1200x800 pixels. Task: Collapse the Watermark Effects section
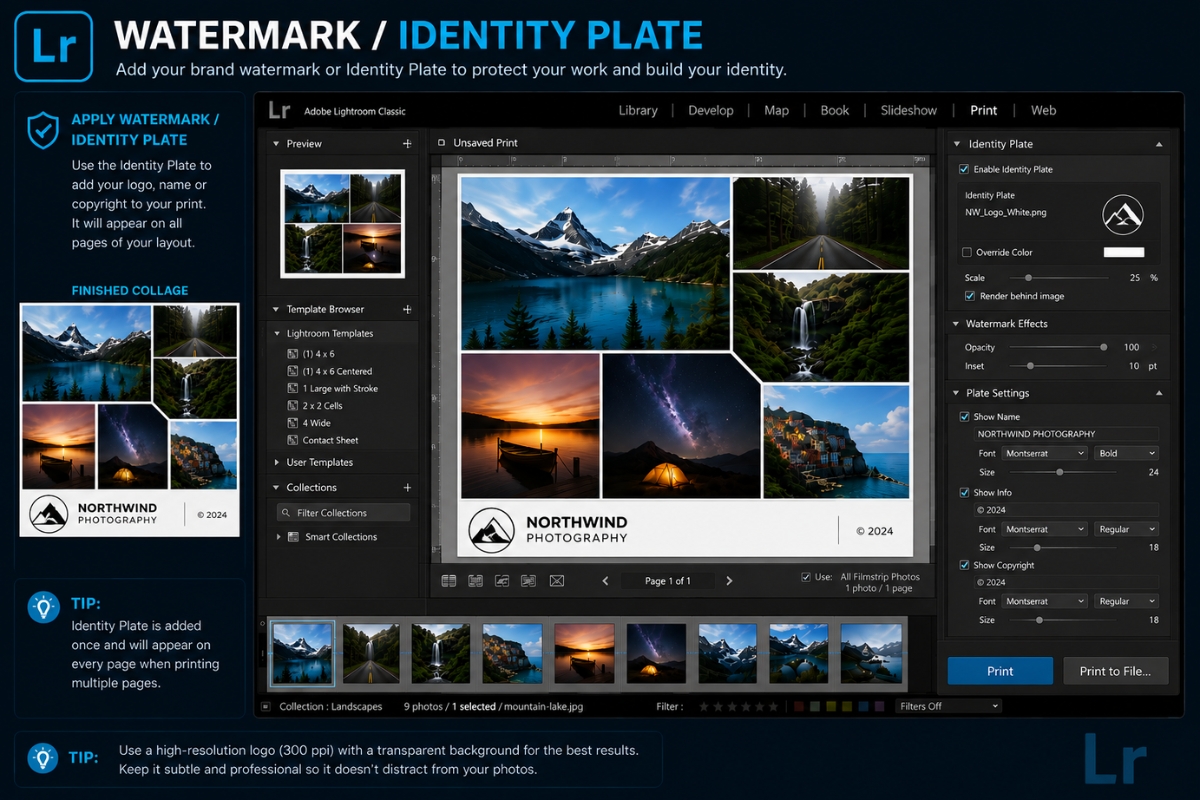tap(955, 324)
